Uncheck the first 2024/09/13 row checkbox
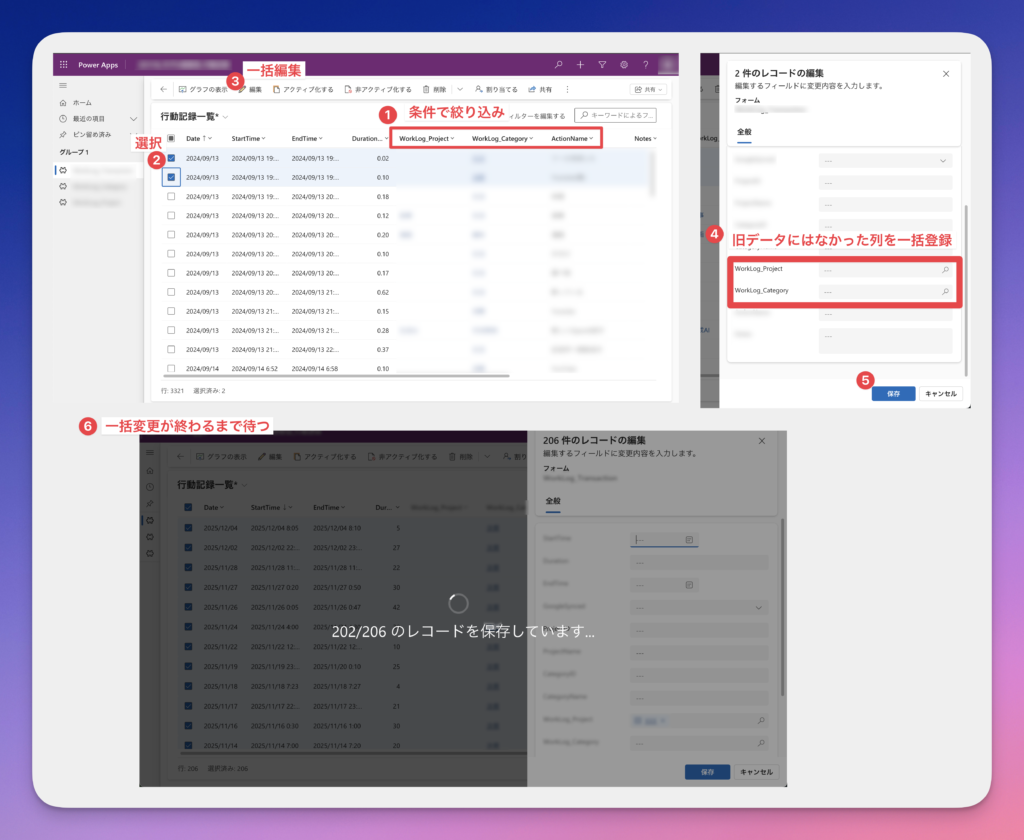1024x840 pixels. click(171, 158)
